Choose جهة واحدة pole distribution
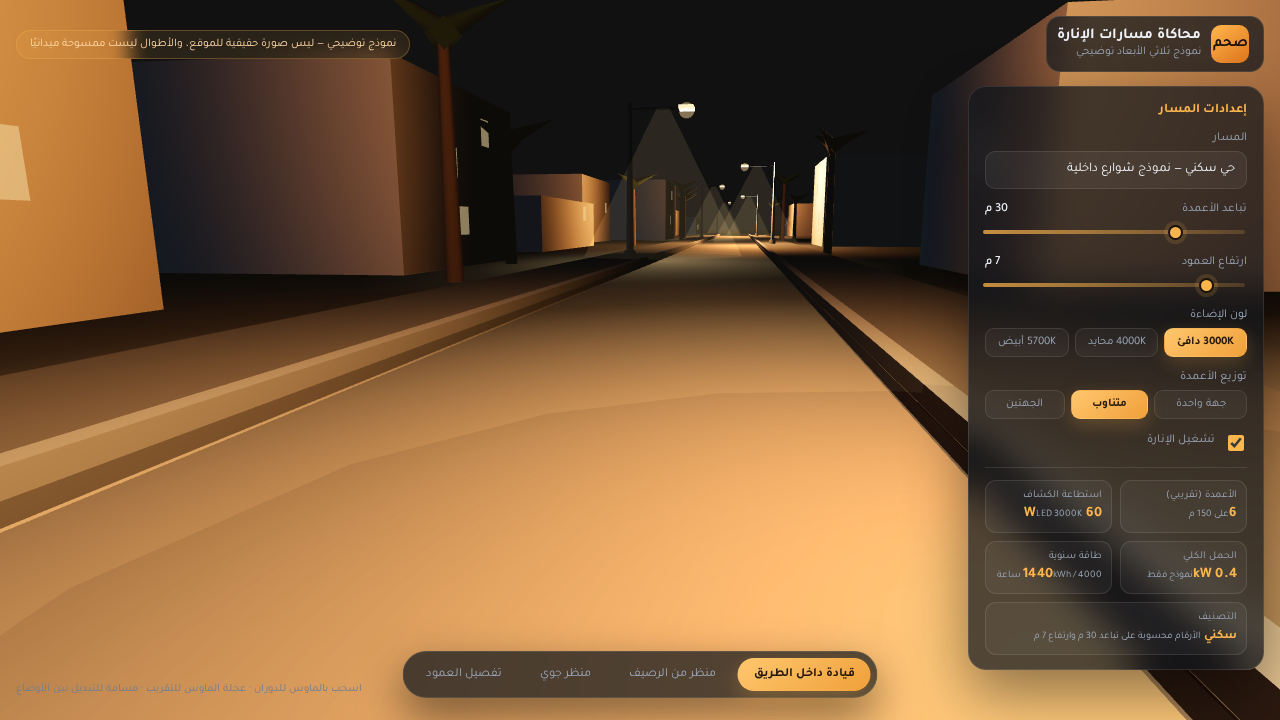Image resolution: width=1280 pixels, height=720 pixels. tap(1200, 404)
